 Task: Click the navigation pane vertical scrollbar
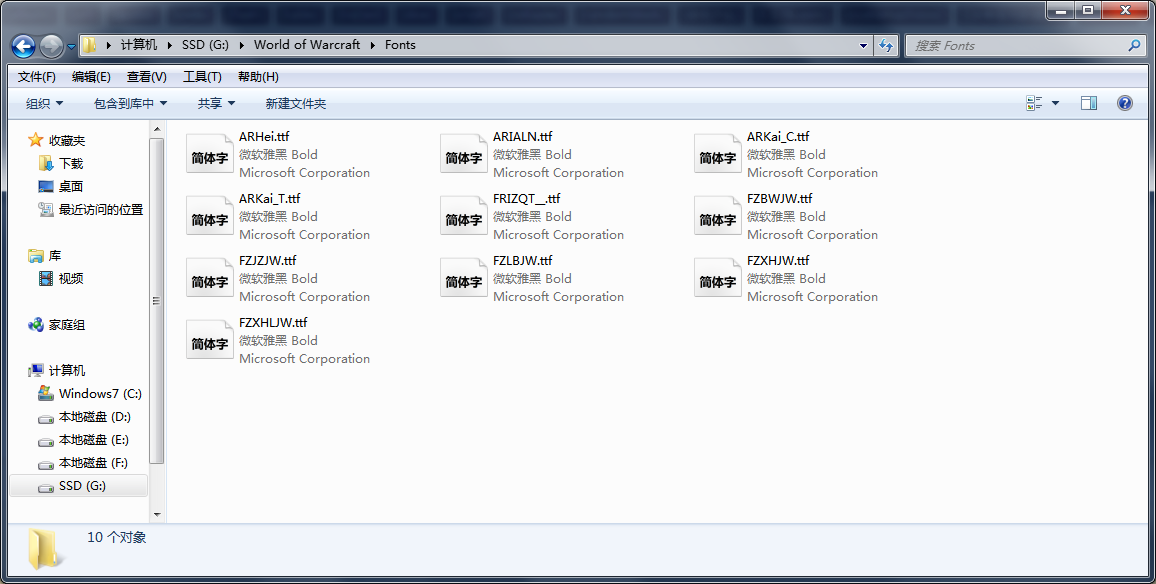click(x=157, y=300)
